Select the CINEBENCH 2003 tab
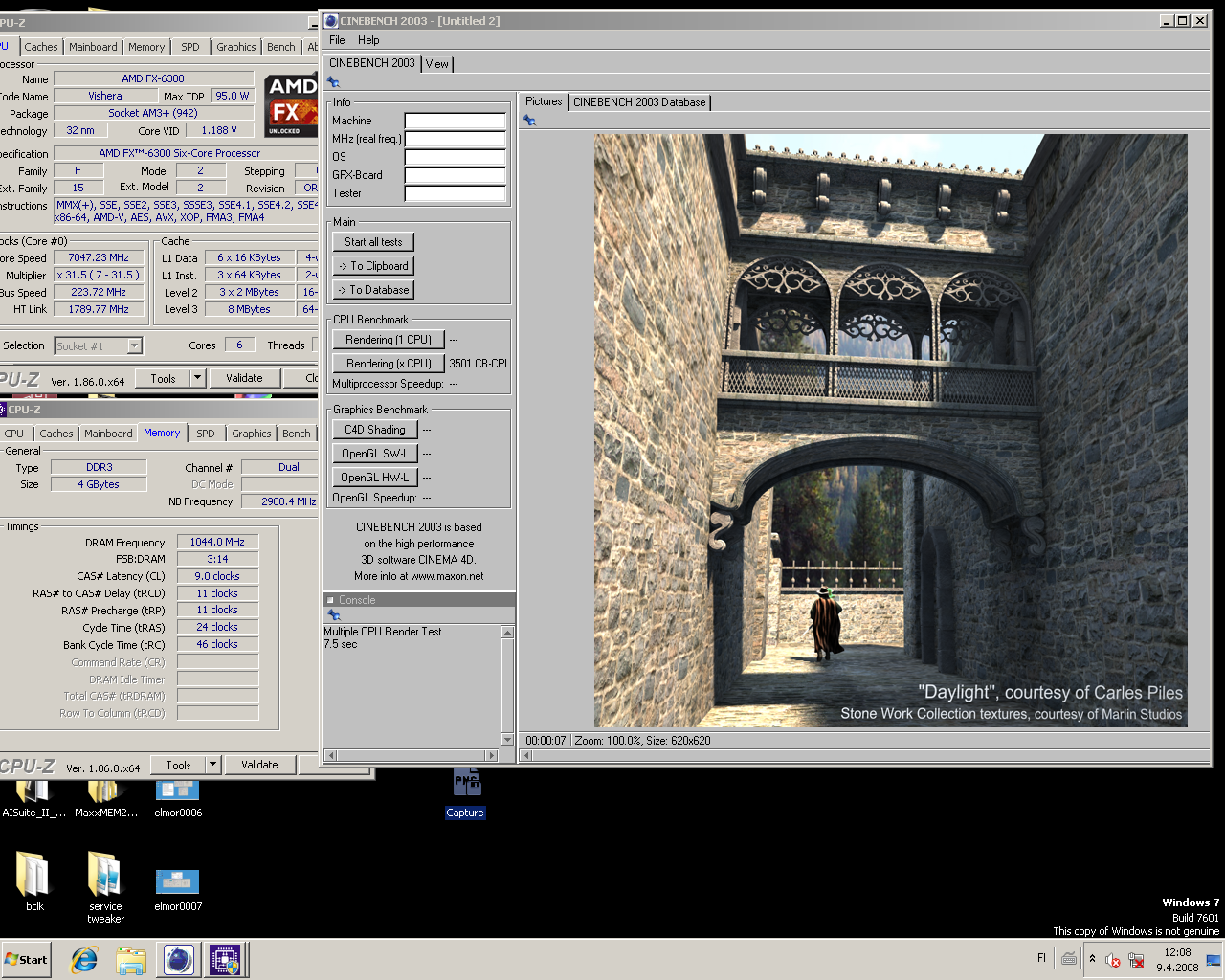The image size is (1225, 980). coord(372,63)
